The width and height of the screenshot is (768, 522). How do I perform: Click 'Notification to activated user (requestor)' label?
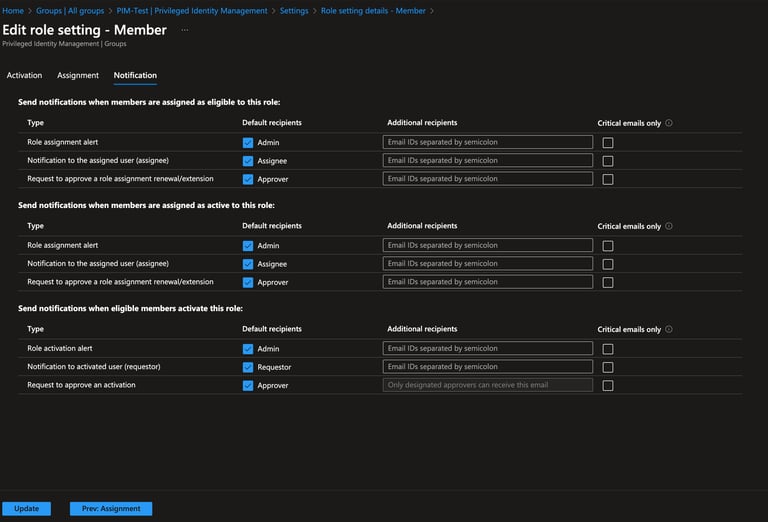click(x=94, y=366)
